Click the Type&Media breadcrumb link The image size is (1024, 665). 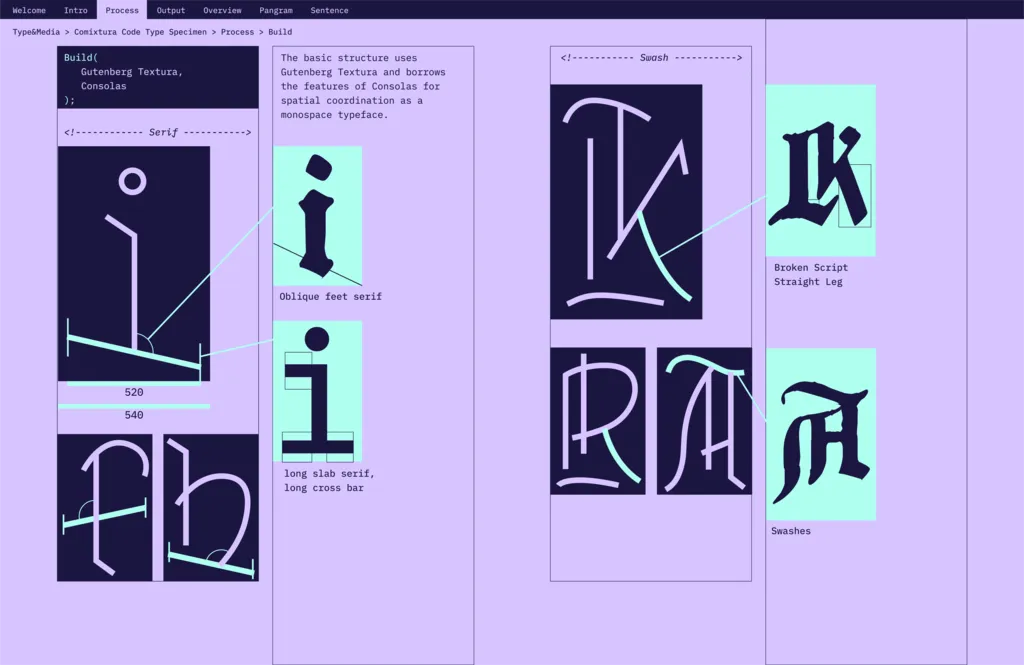click(x=36, y=32)
